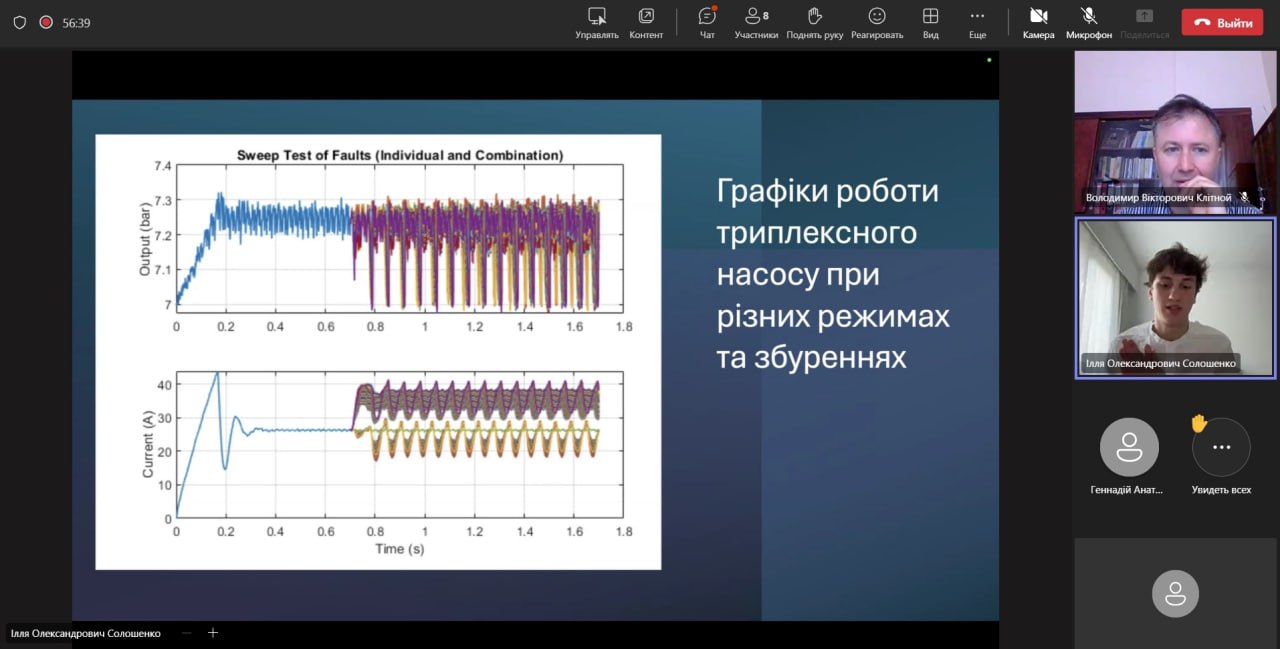
Task: Toggle the Камера on or off
Action: (1038, 23)
